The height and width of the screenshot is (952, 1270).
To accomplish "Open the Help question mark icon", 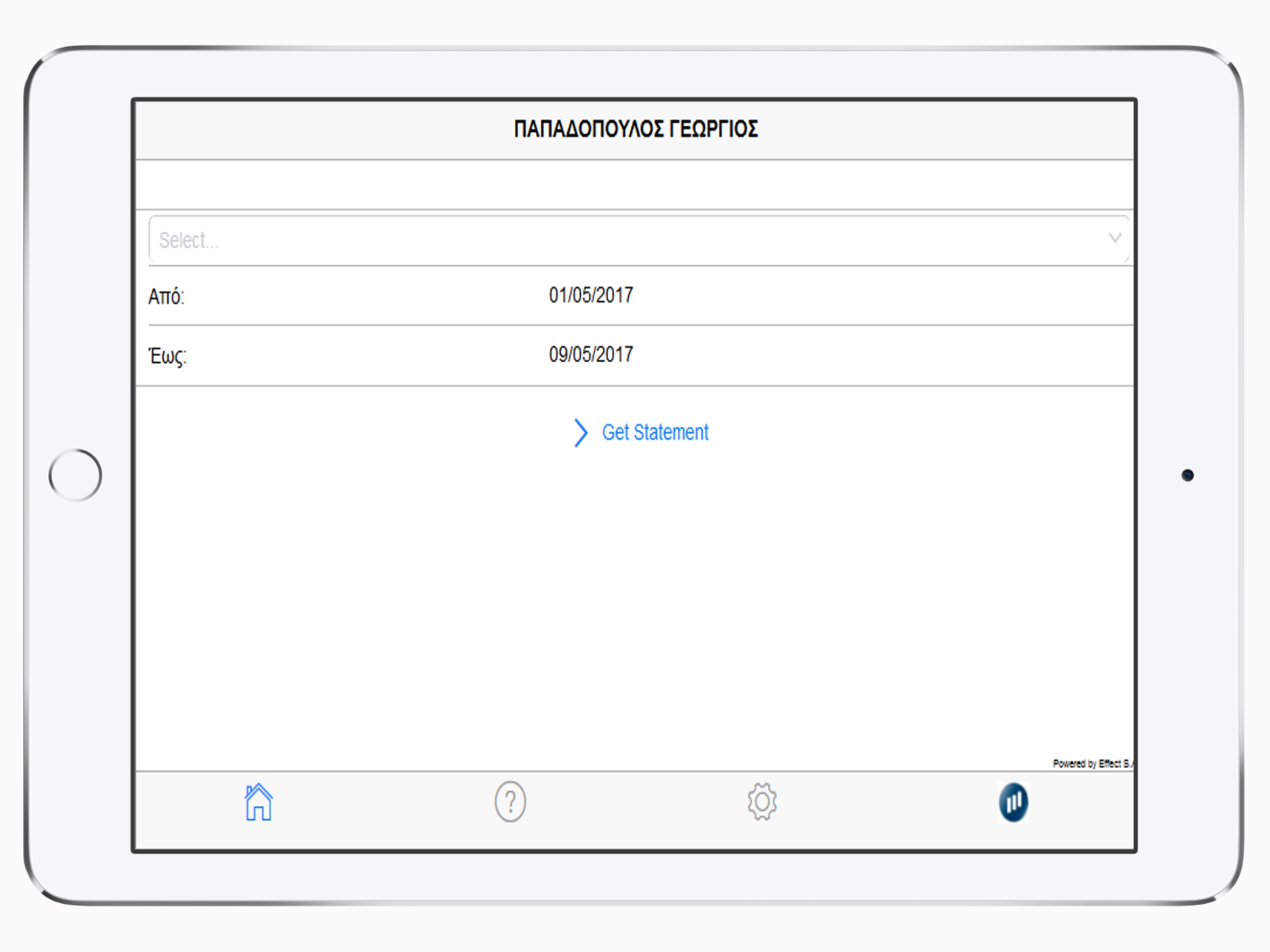I will [510, 801].
